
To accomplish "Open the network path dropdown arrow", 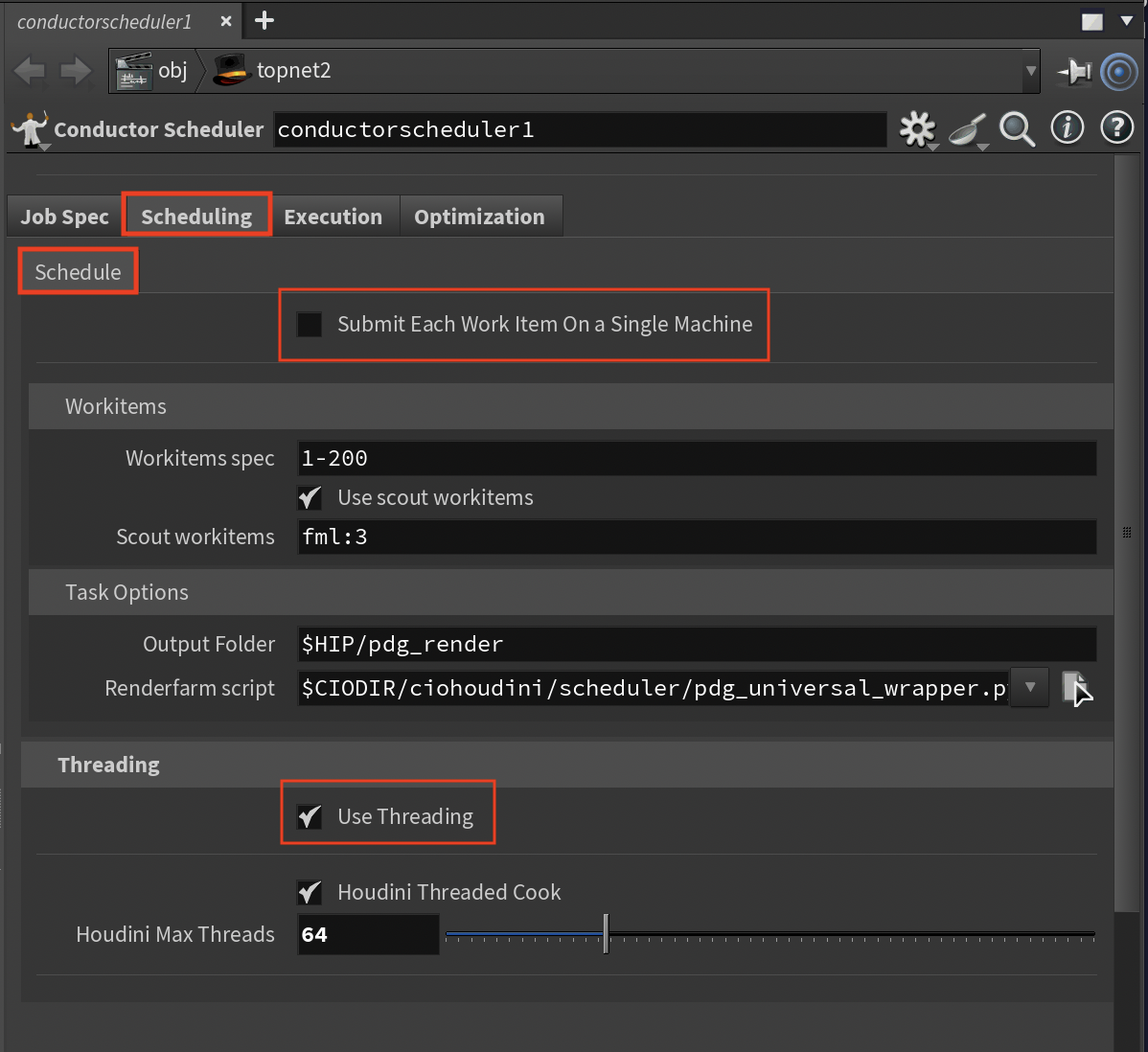I will pos(1031,71).
